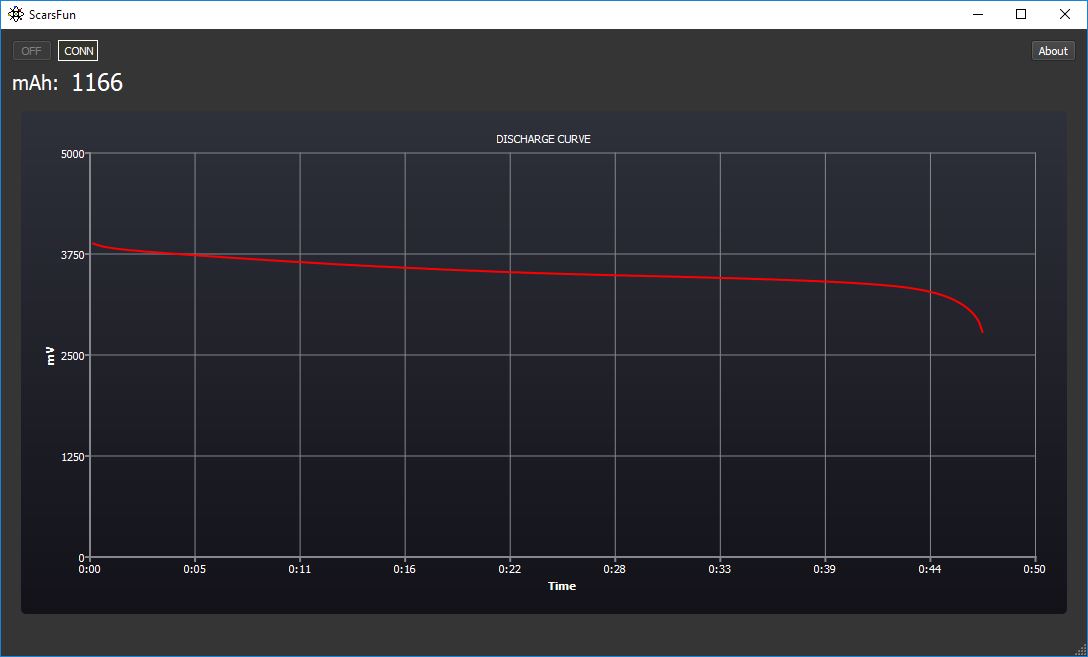1088x657 pixels.
Task: Click the window resize grip corner
Action: (1080, 650)
